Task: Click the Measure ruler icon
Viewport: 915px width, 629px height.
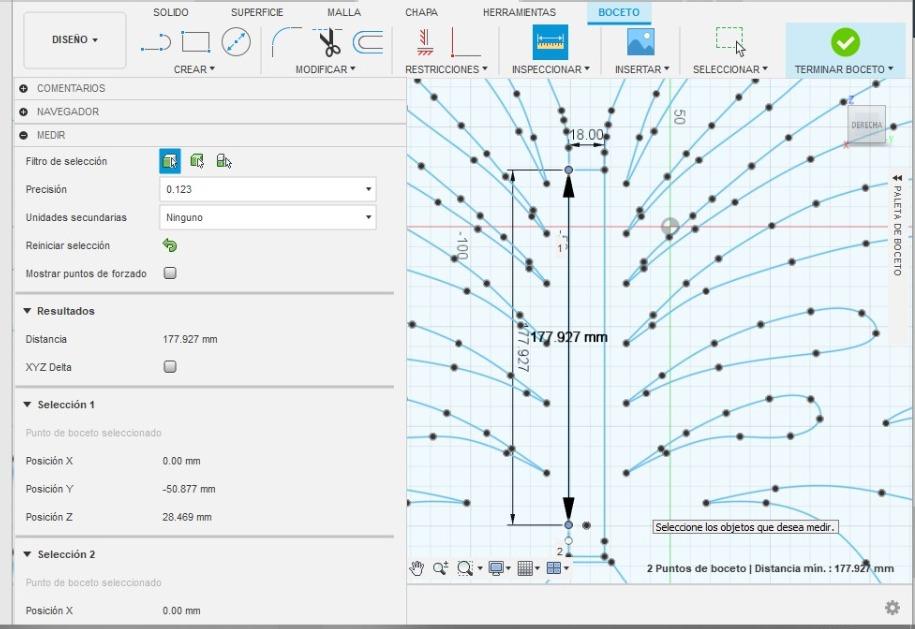Action: (x=550, y=42)
